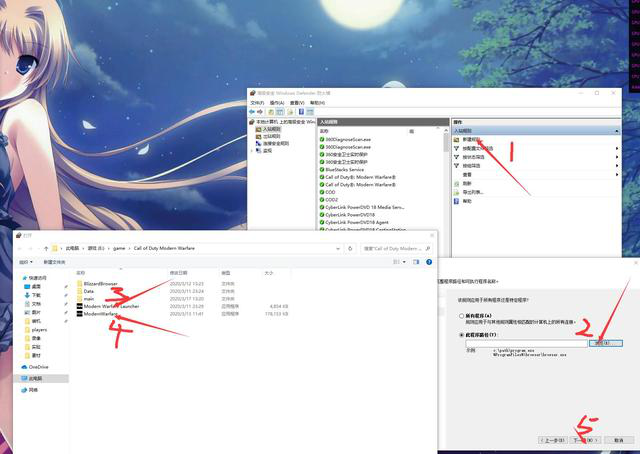The width and height of the screenshot is (640, 454).
Task: Select the BlueStacks Service rule
Action: pyautogui.click(x=344, y=169)
